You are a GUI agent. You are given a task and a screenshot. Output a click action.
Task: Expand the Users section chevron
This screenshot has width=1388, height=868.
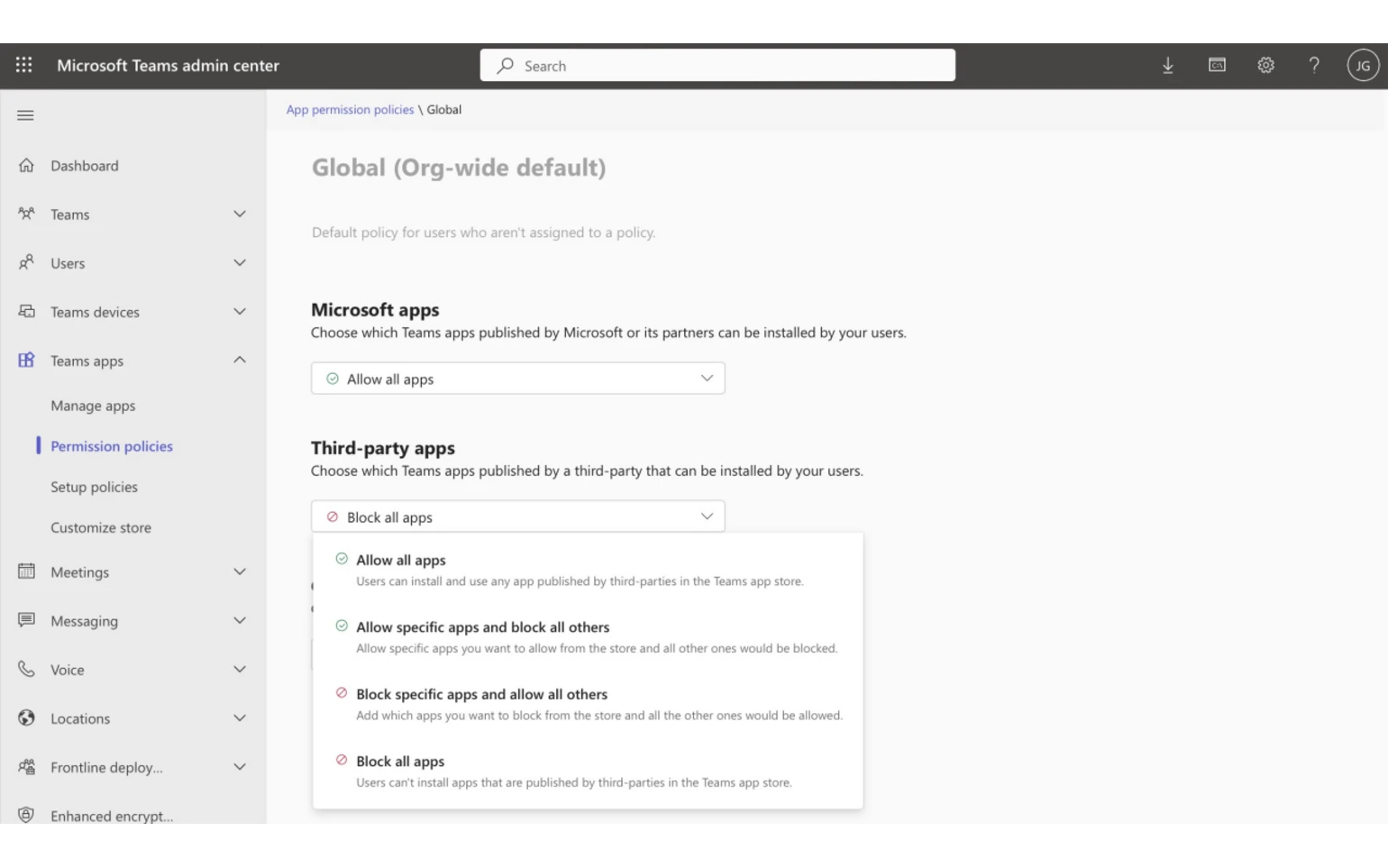(240, 262)
